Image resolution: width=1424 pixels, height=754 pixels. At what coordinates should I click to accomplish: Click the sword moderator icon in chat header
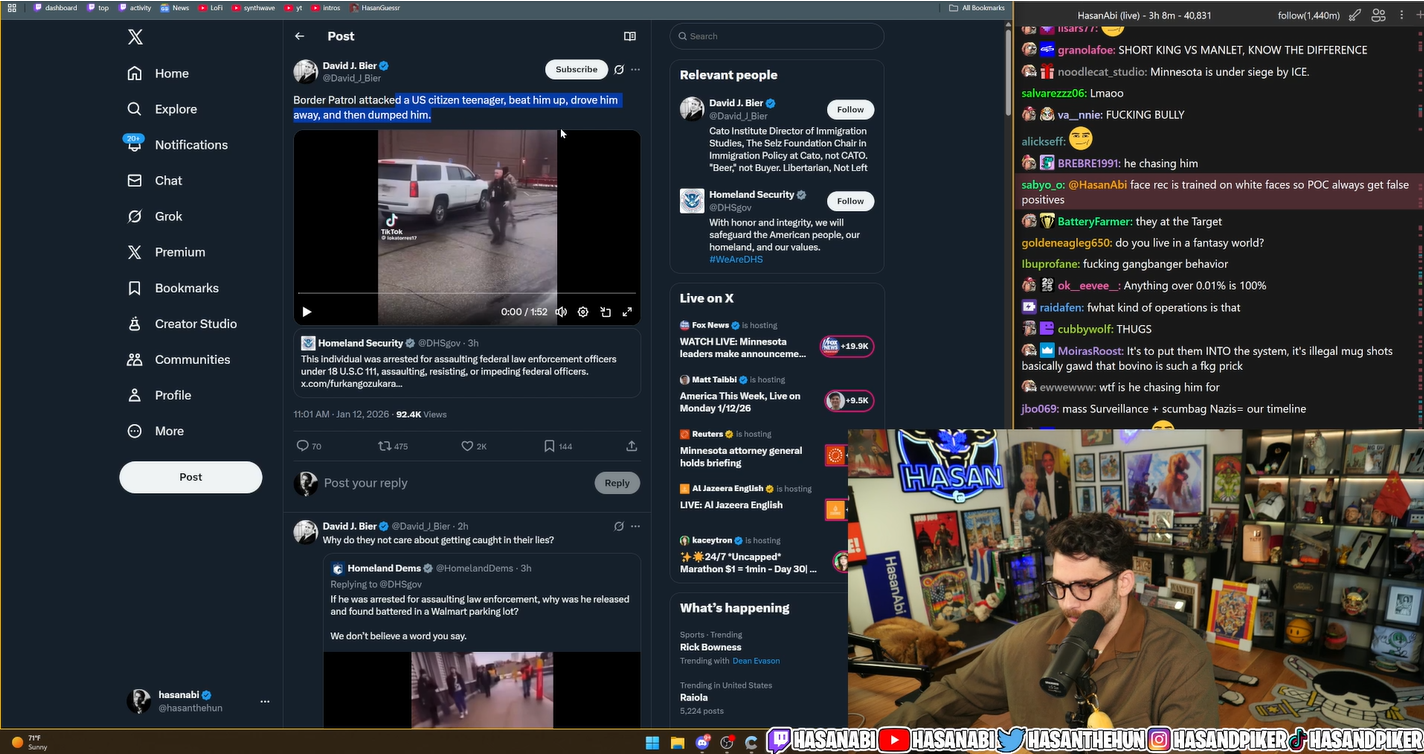(x=1355, y=15)
